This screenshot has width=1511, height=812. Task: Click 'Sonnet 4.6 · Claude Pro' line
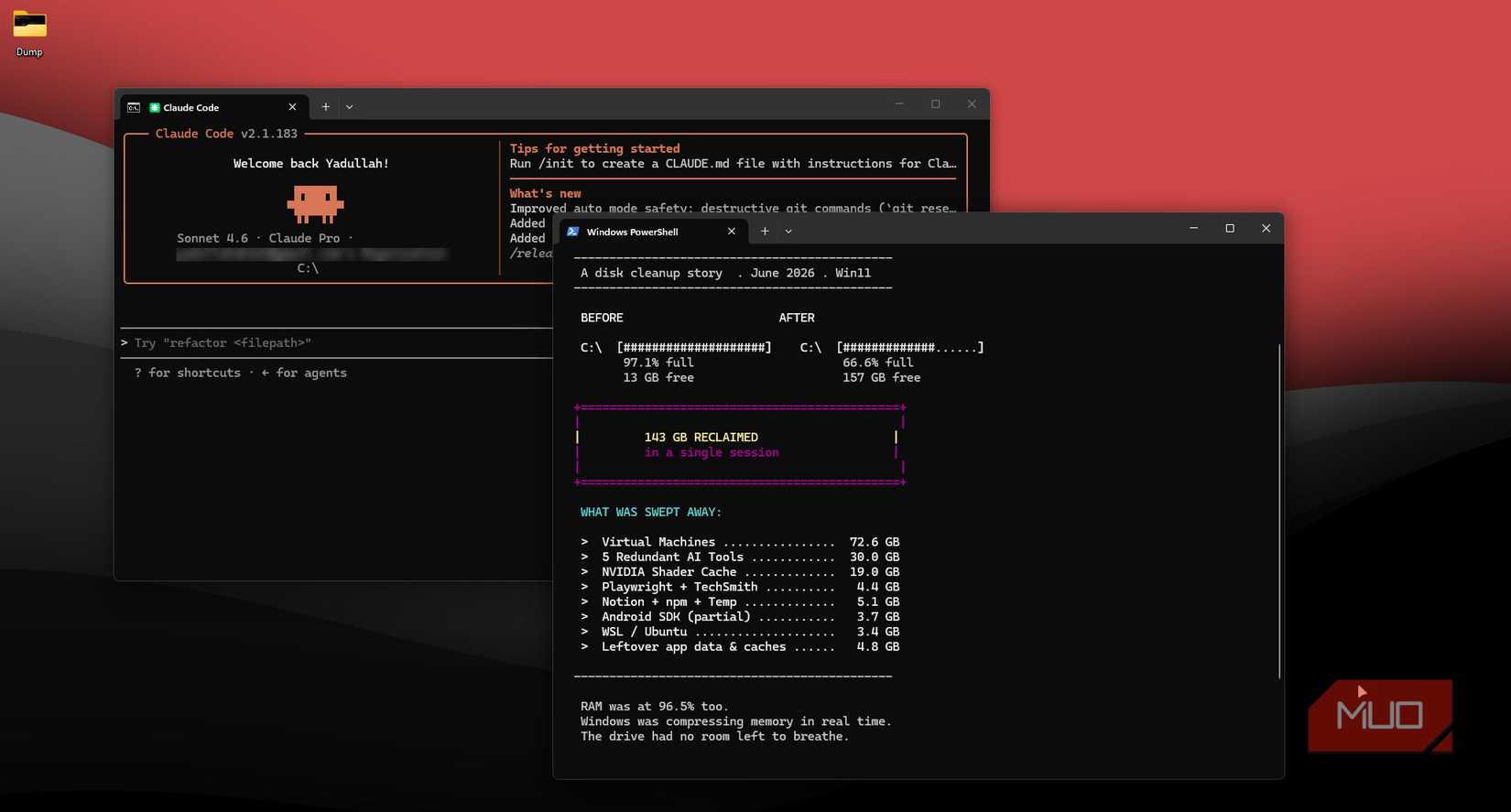point(265,238)
